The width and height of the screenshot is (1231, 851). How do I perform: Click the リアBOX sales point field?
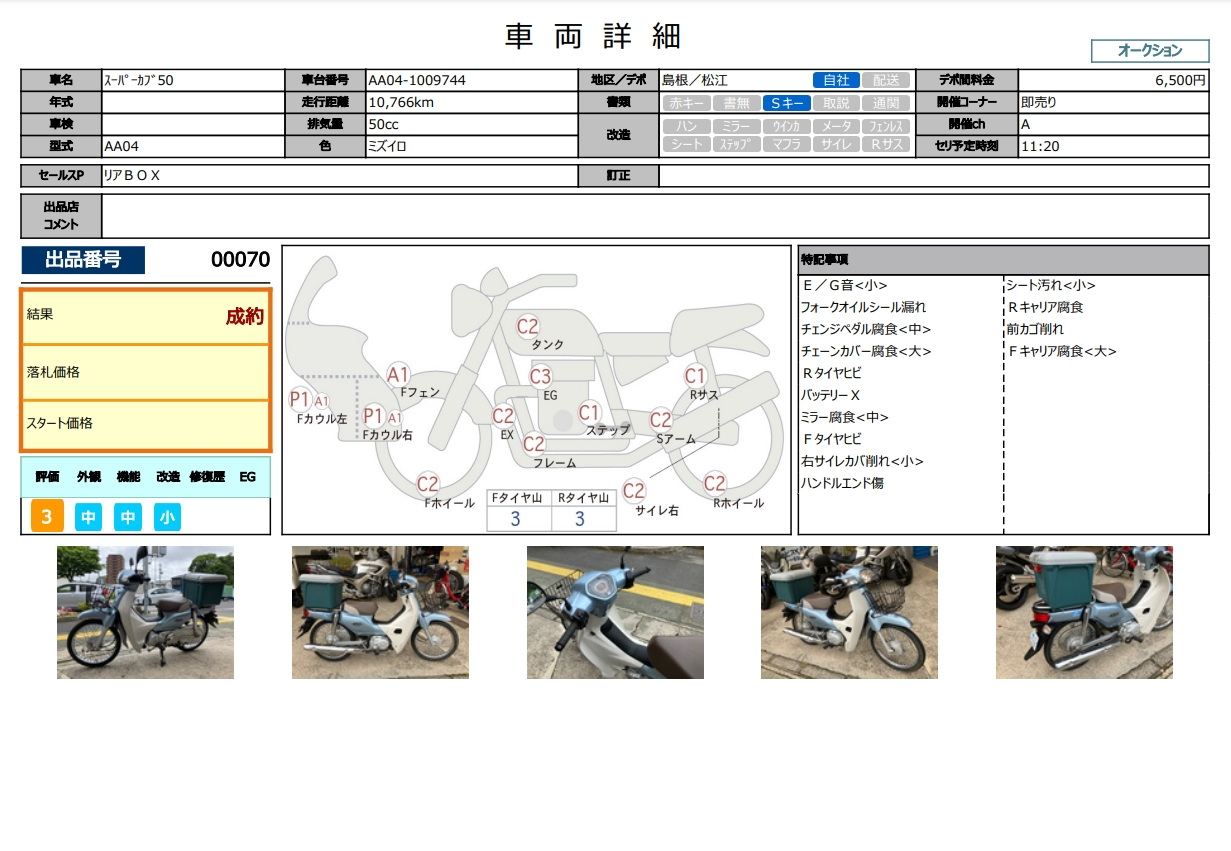coord(340,176)
